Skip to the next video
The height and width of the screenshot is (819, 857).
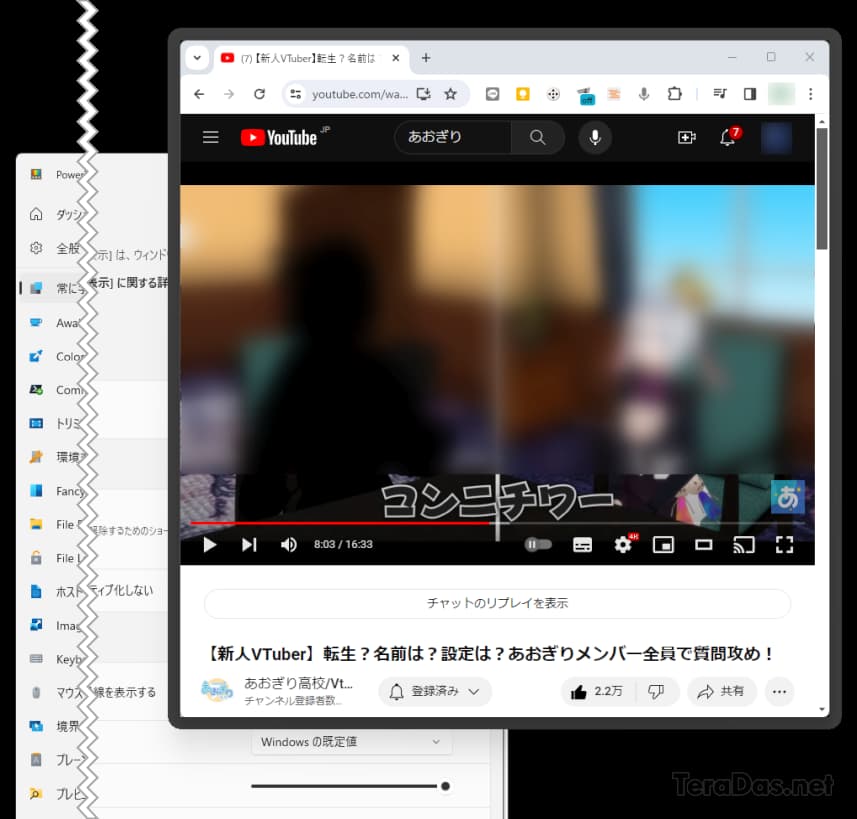[249, 545]
